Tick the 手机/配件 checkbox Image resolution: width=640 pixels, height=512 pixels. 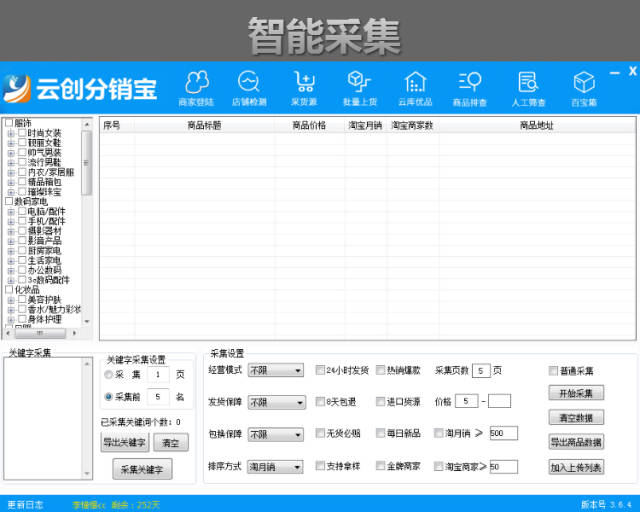coord(22,220)
